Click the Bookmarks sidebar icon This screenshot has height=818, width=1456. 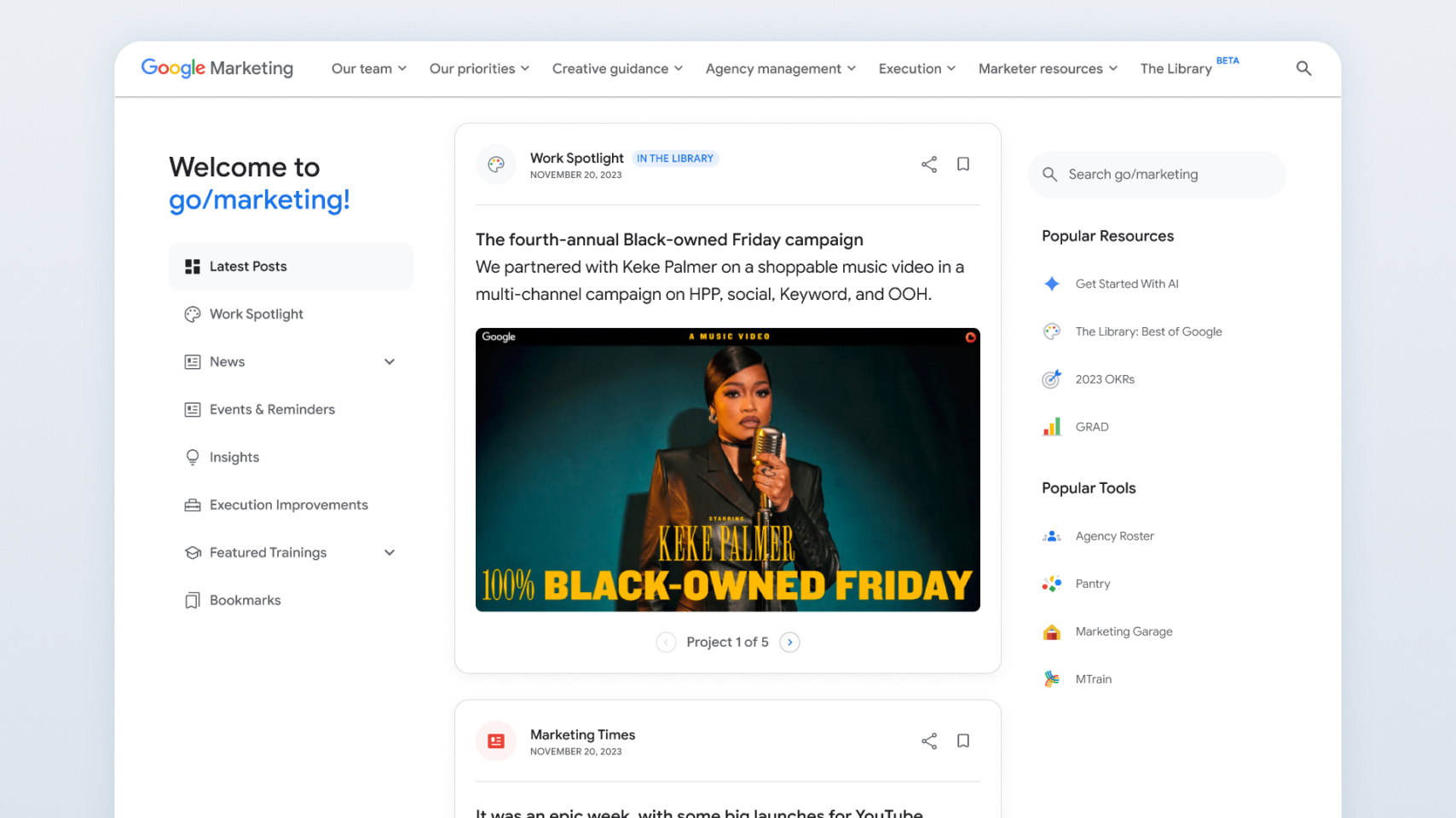[193, 601]
